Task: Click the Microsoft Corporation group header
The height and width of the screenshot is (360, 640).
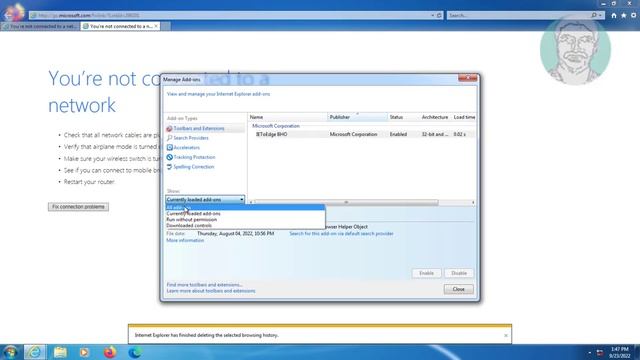Action: pyautogui.click(x=276, y=126)
